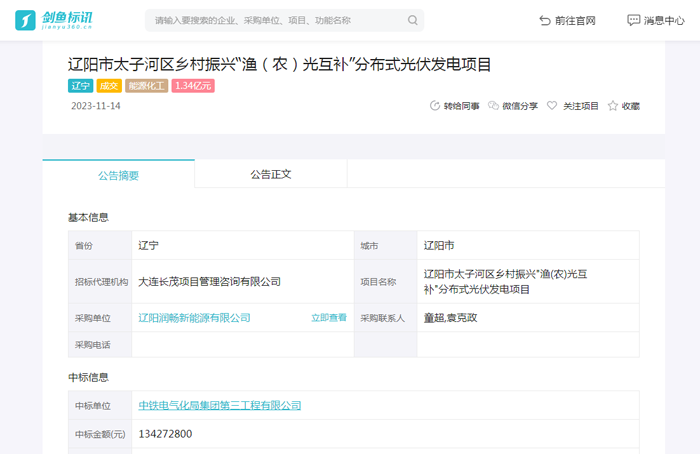
Task: Click the bid amount 134272800
Action: pyautogui.click(x=165, y=434)
